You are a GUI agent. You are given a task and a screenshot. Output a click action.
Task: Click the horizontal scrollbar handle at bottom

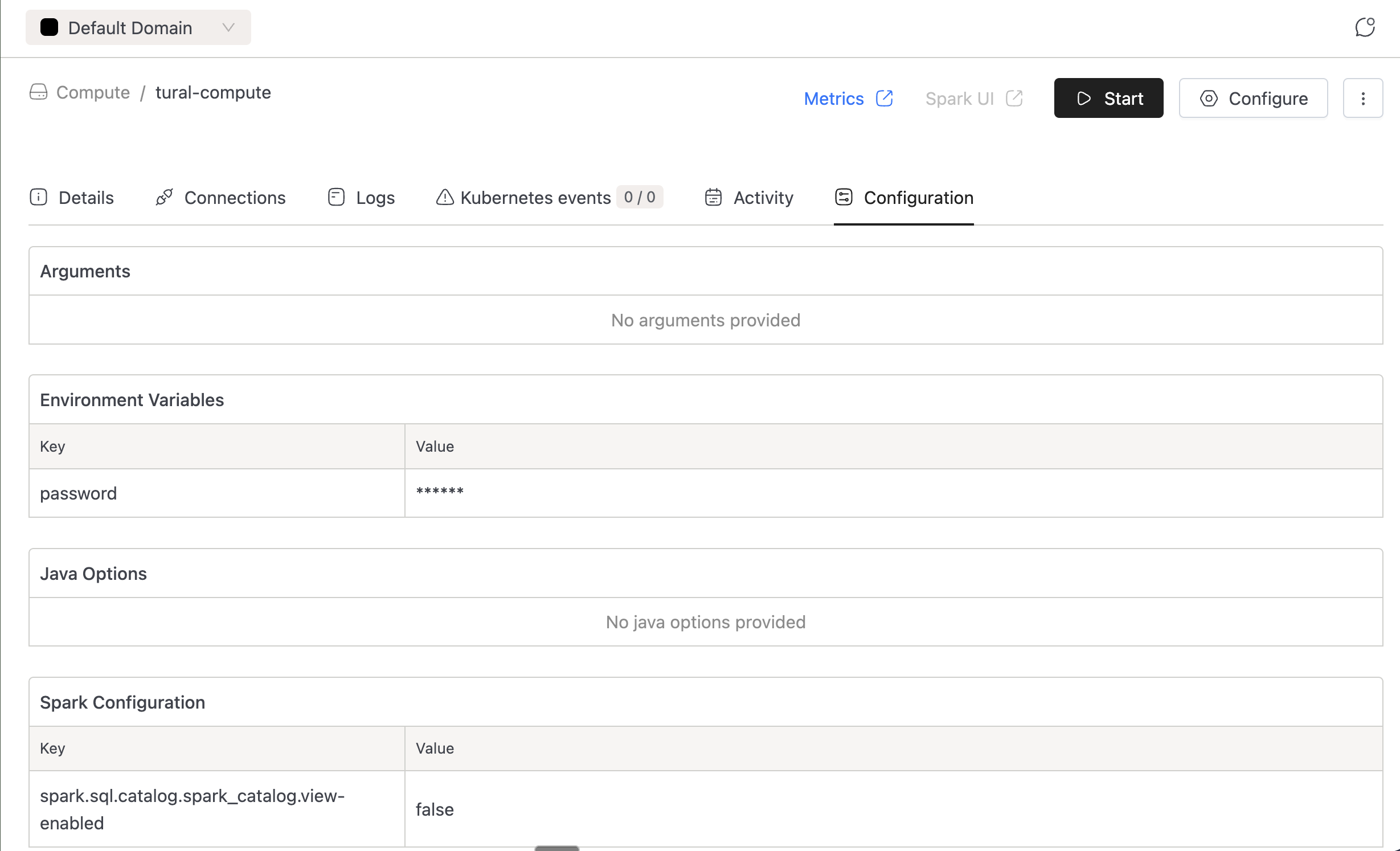(556, 848)
